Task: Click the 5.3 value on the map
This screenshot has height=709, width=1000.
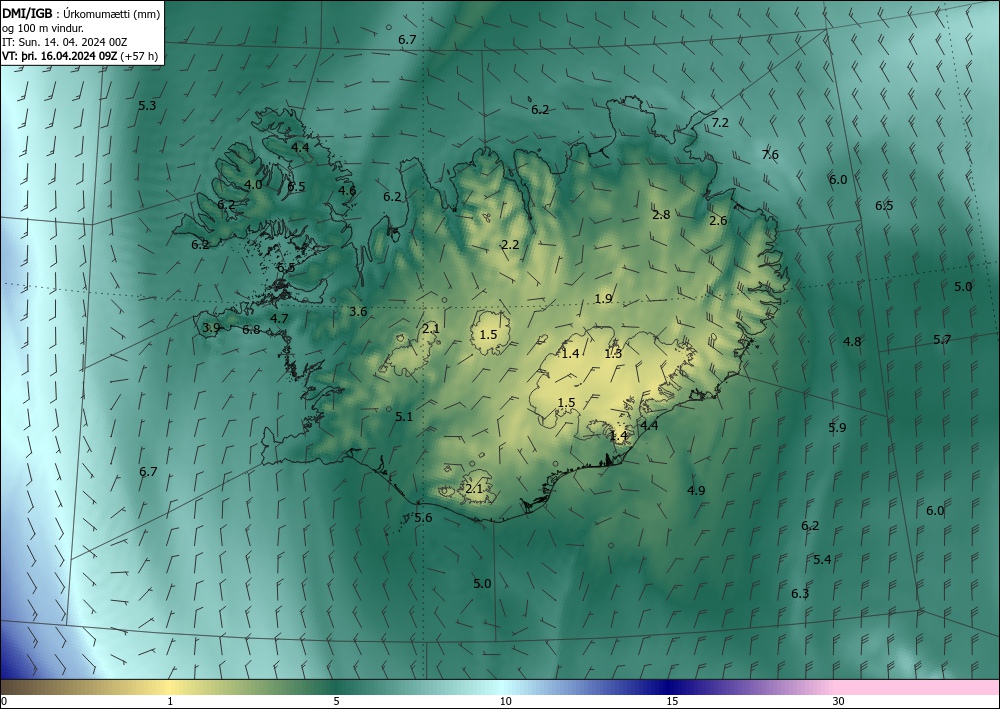Action: coord(147,106)
